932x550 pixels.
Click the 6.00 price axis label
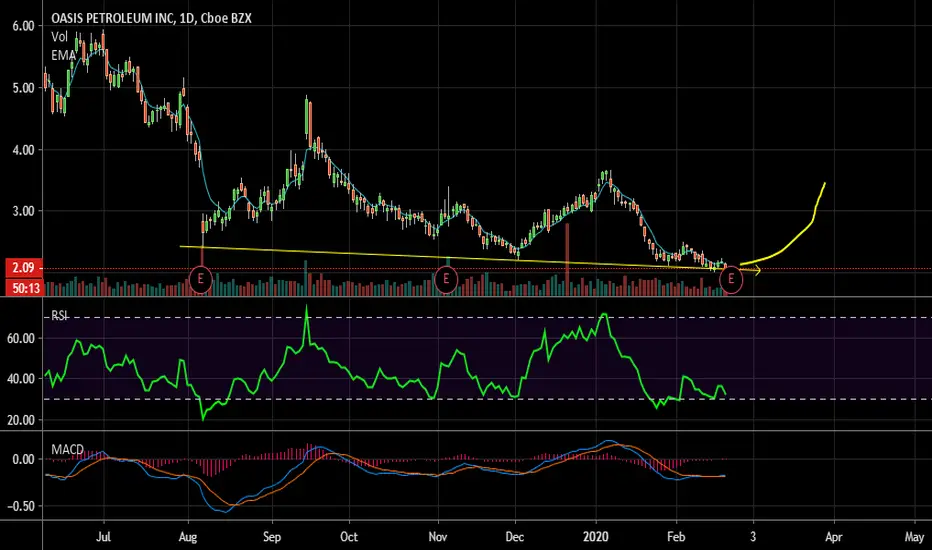(x=23, y=26)
